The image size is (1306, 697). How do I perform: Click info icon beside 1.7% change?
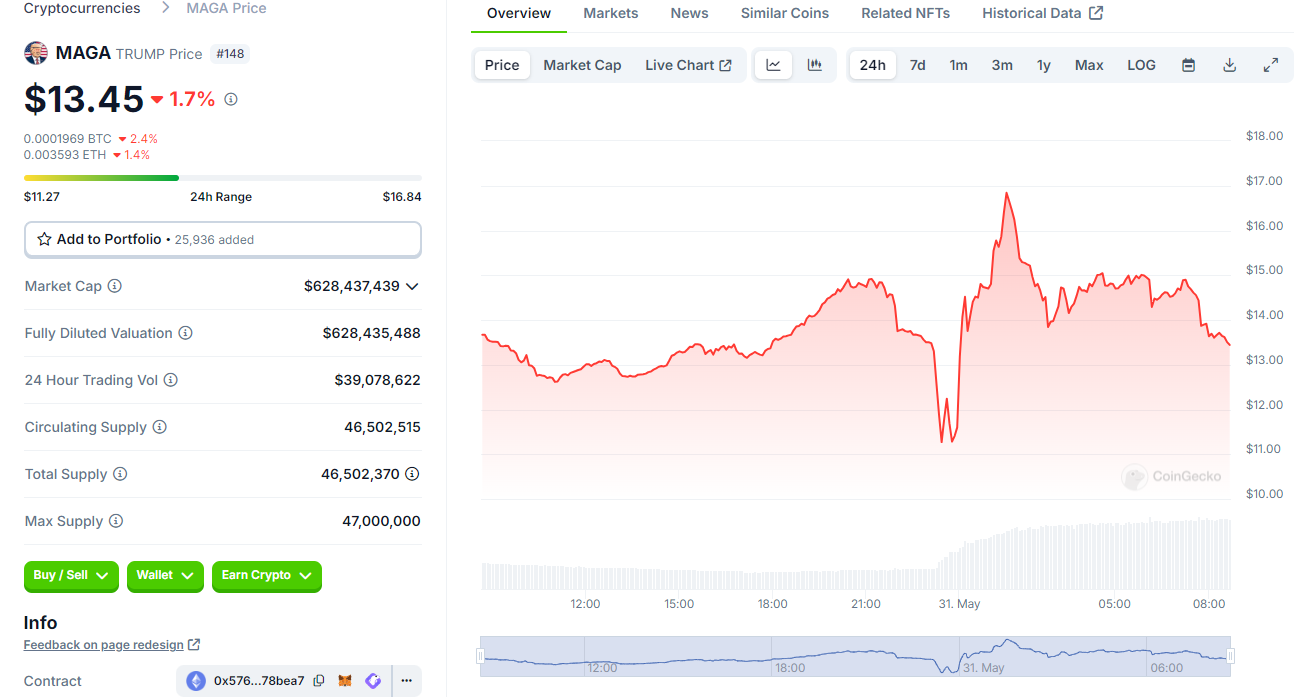tap(231, 99)
